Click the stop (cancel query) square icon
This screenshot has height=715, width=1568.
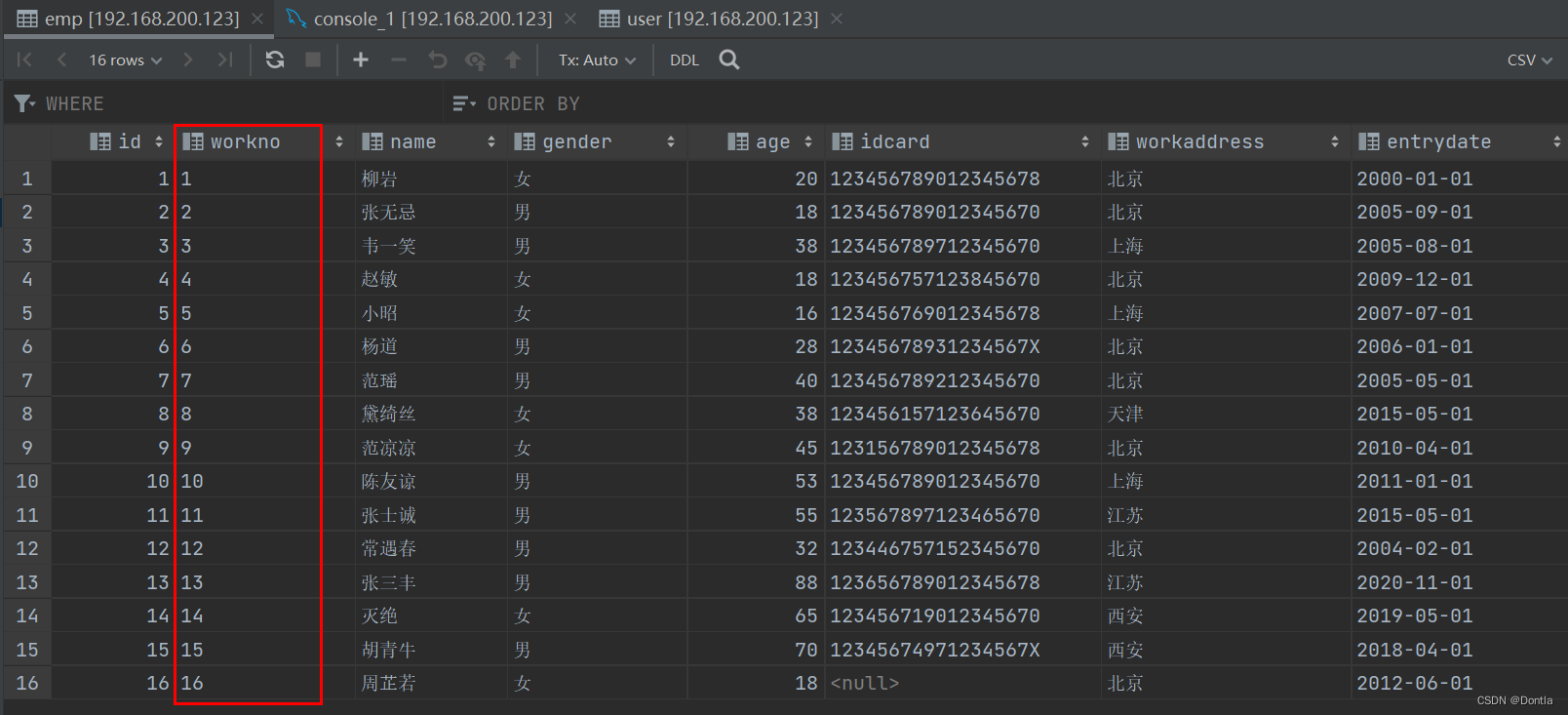(x=313, y=60)
